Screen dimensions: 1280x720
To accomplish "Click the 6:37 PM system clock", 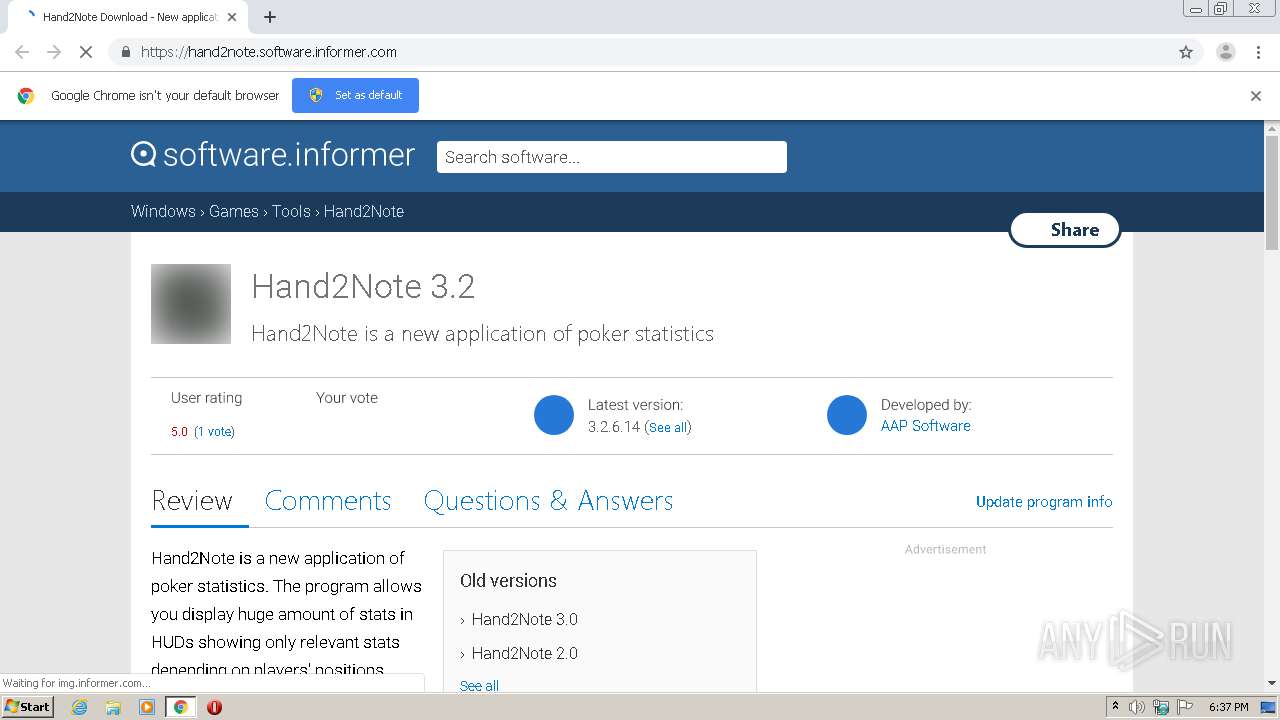I will click(1229, 707).
